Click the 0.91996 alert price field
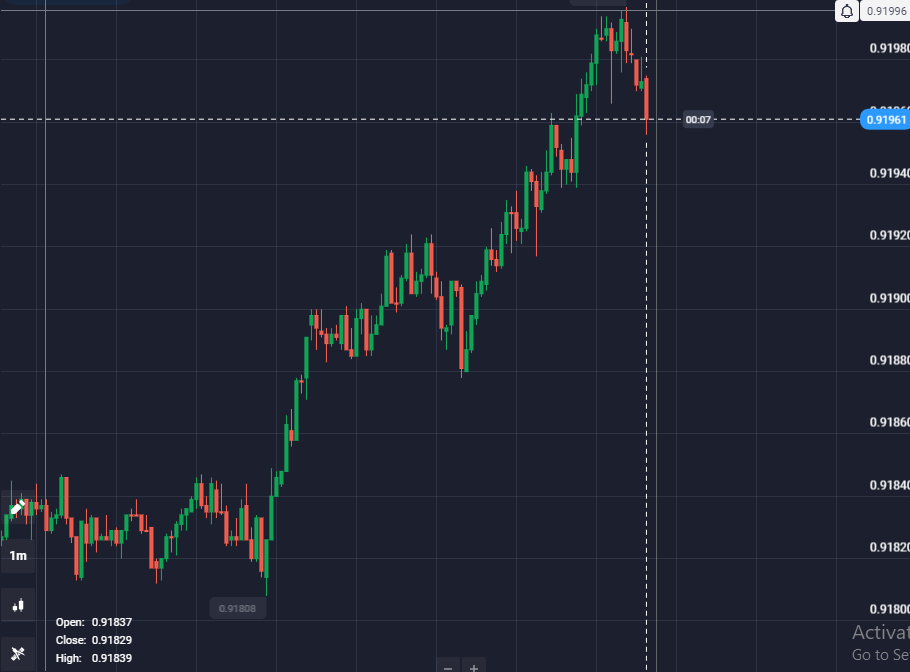The width and height of the screenshot is (910, 672). 886,11
